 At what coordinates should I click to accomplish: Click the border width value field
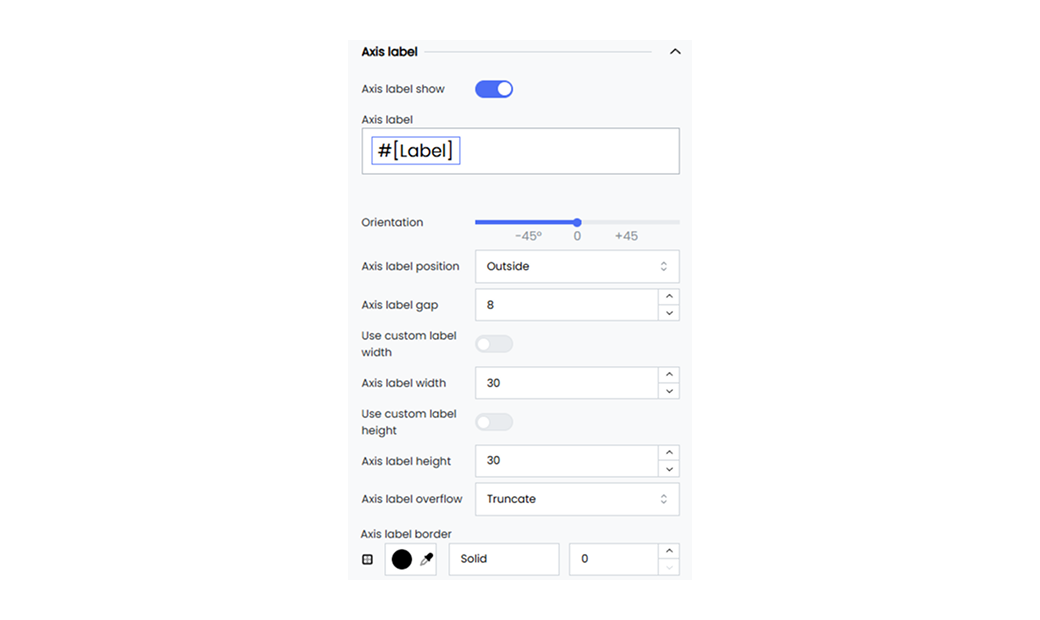(614, 559)
